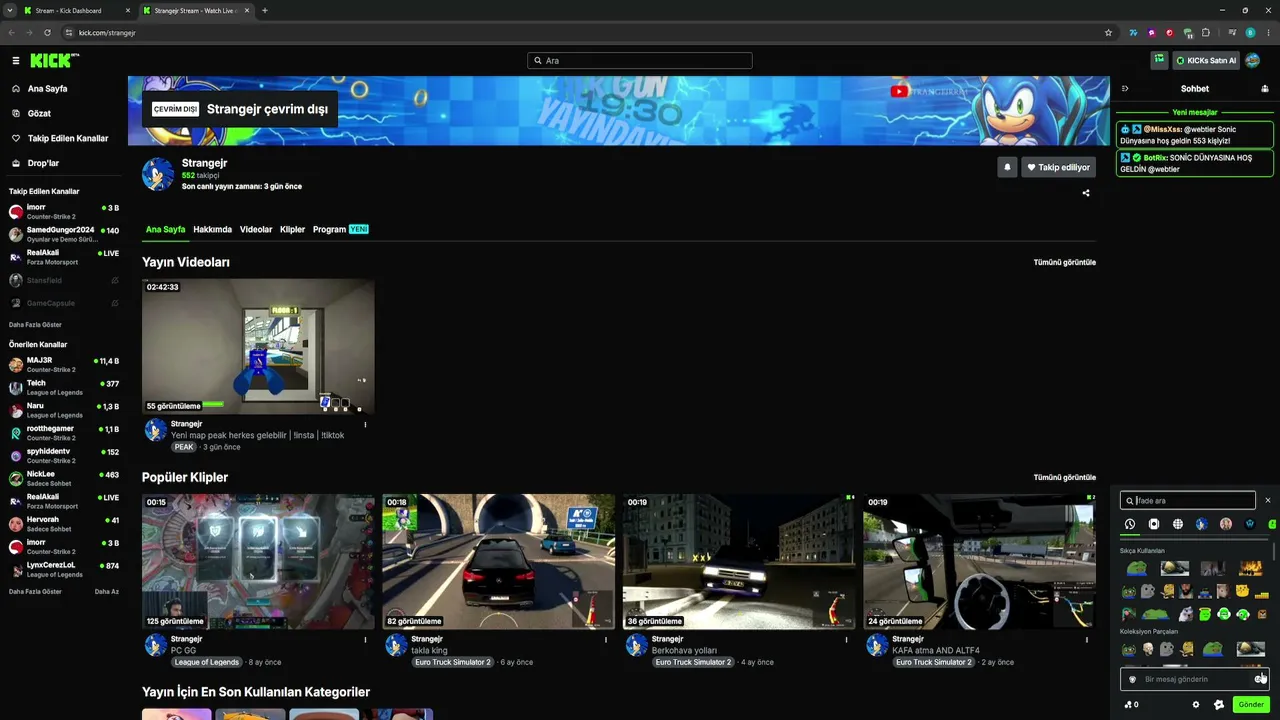Open MAJ3R recommended channel

click(64, 364)
